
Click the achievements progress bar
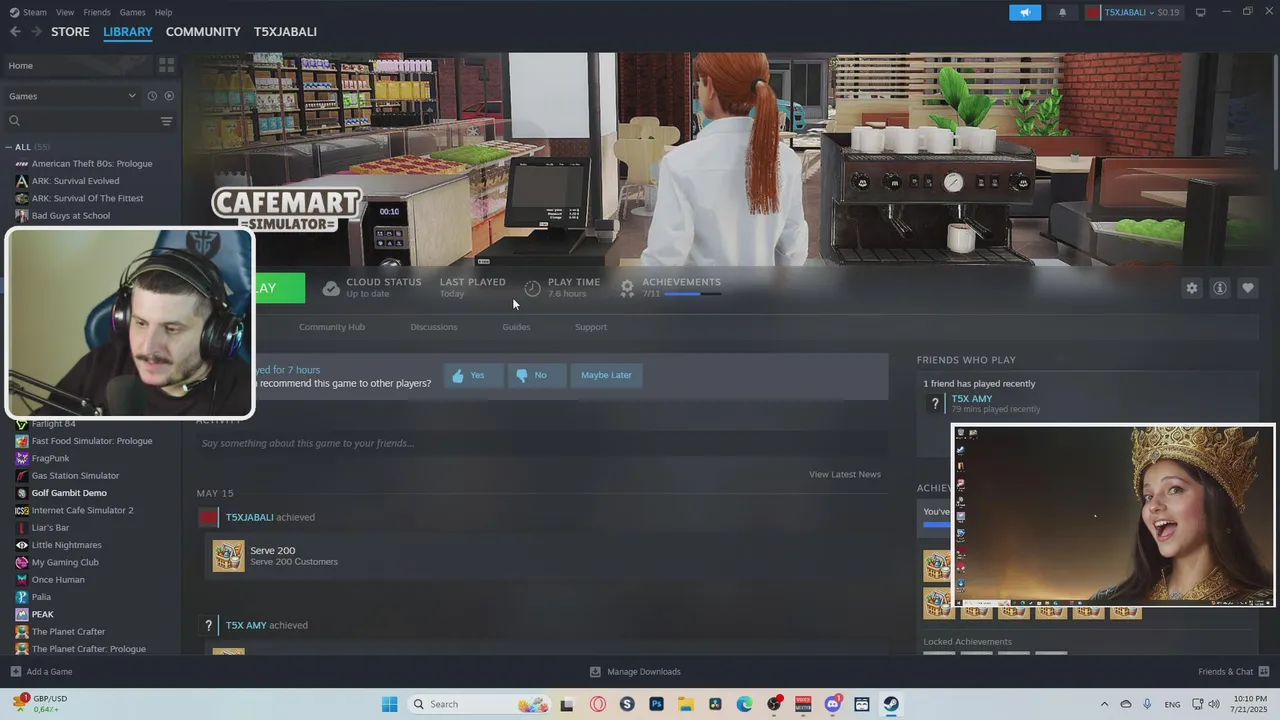[x=692, y=294]
